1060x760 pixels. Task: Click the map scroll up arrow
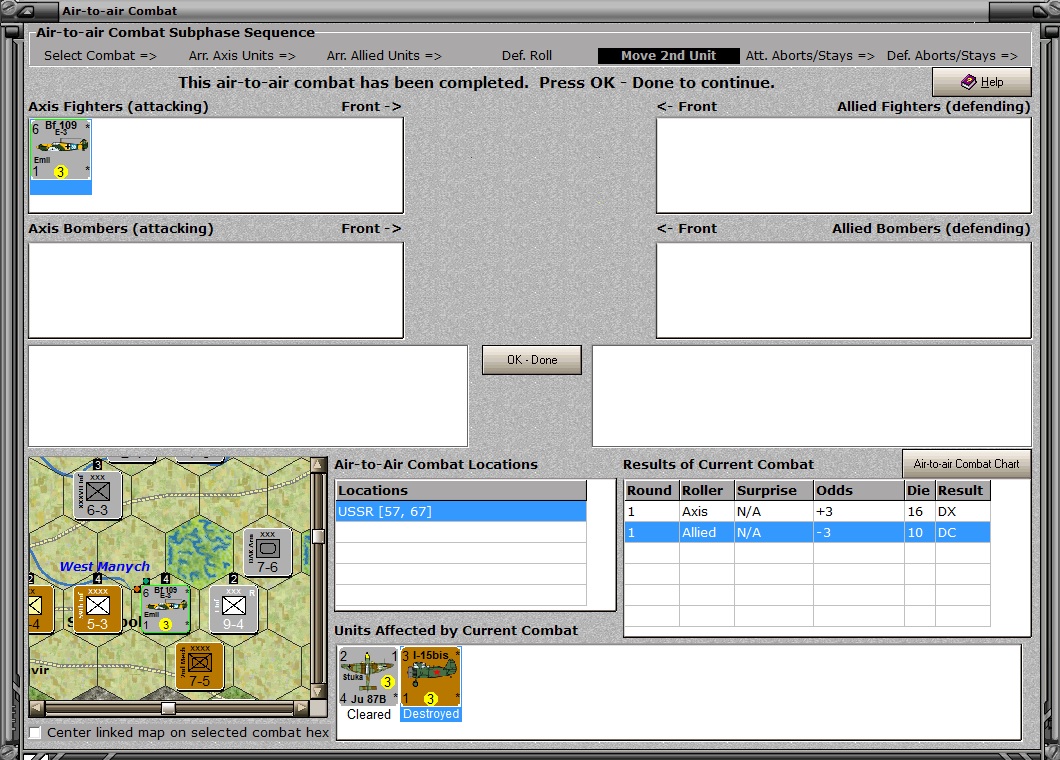[318, 465]
